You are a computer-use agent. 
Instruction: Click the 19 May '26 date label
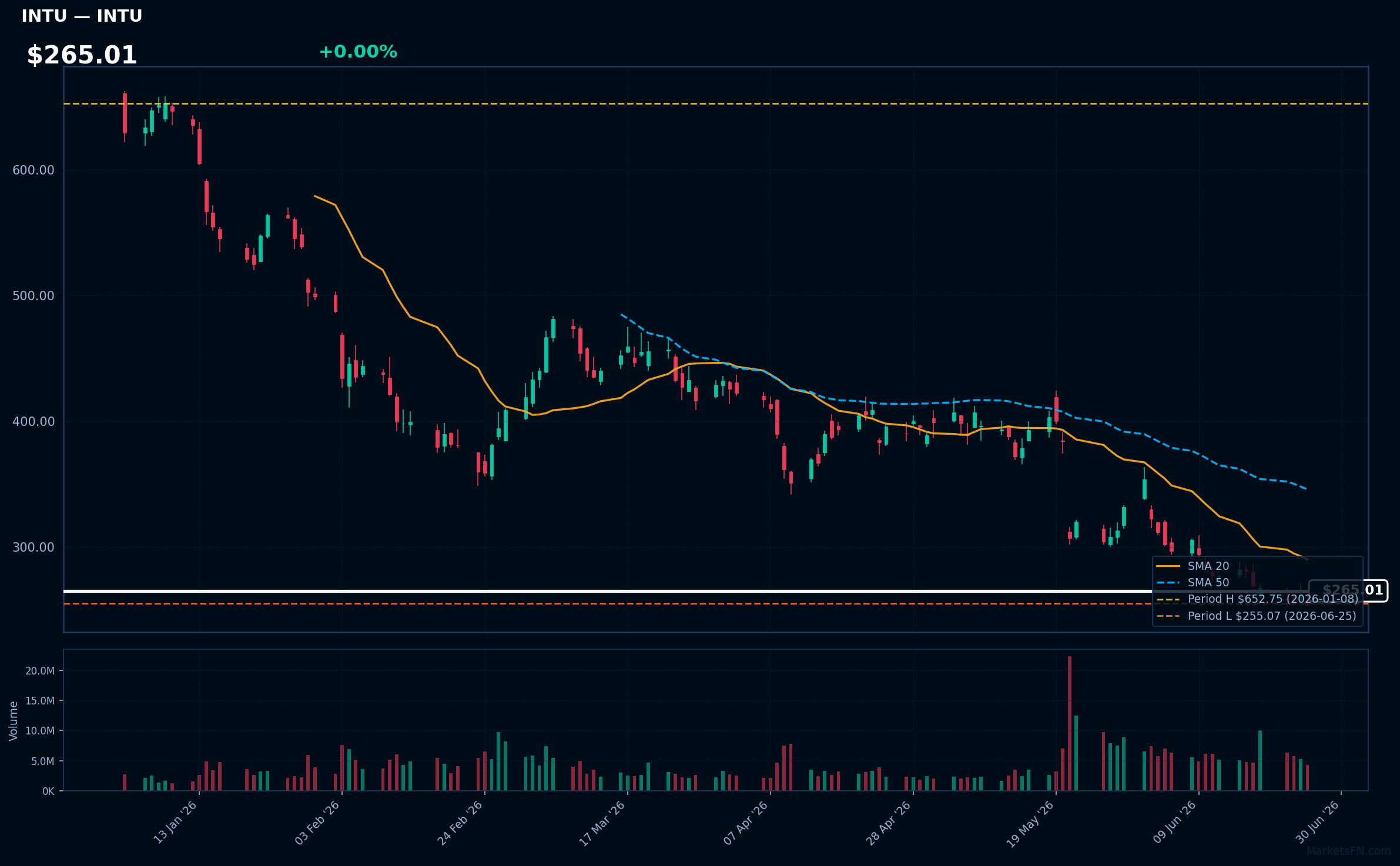tap(1030, 824)
